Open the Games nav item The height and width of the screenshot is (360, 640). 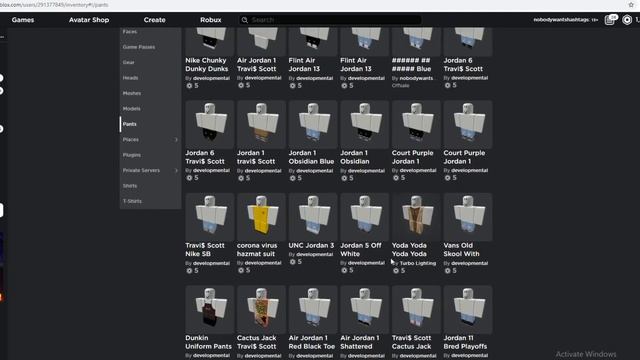click(23, 20)
